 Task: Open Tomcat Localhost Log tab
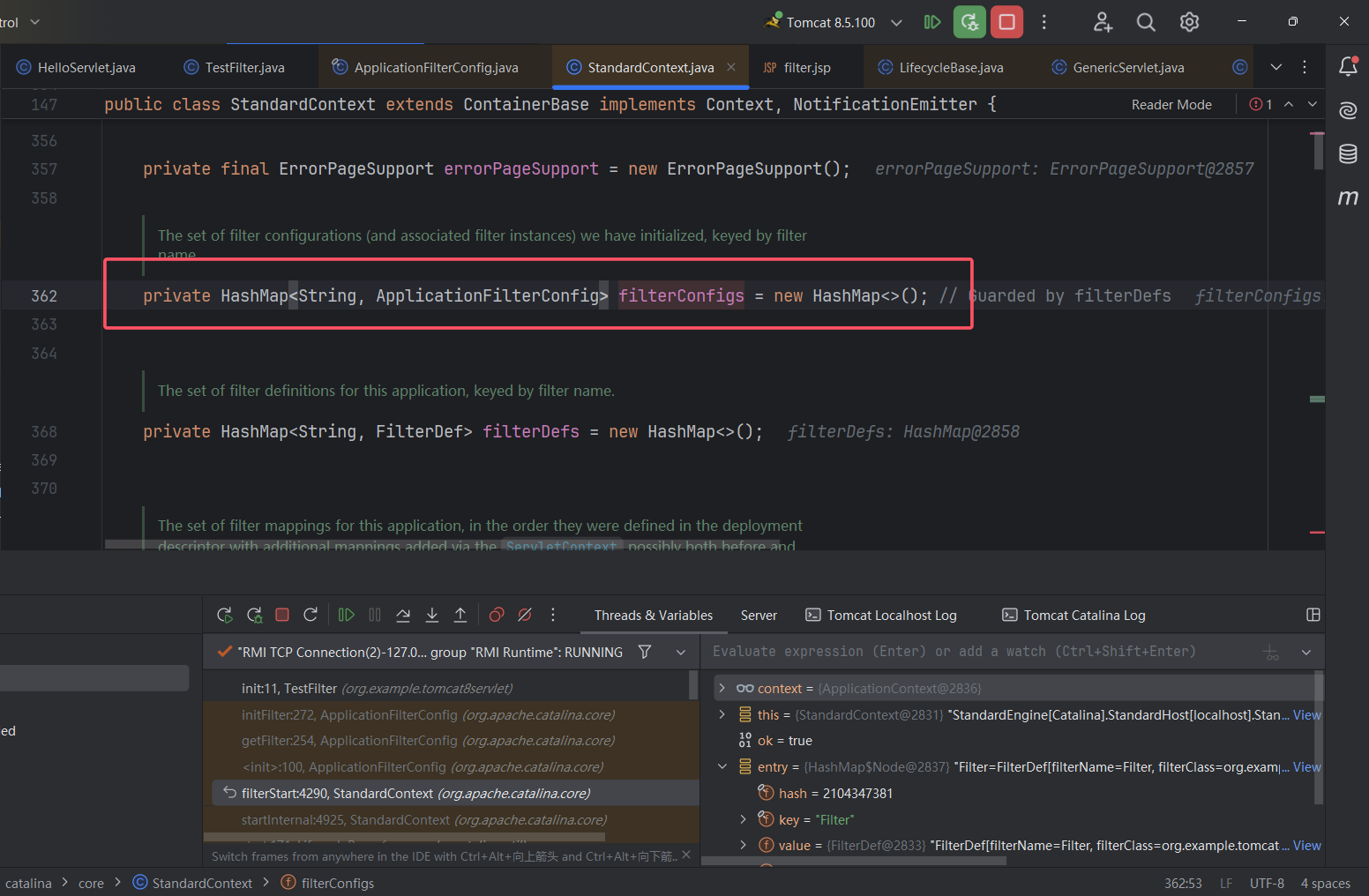click(881, 615)
